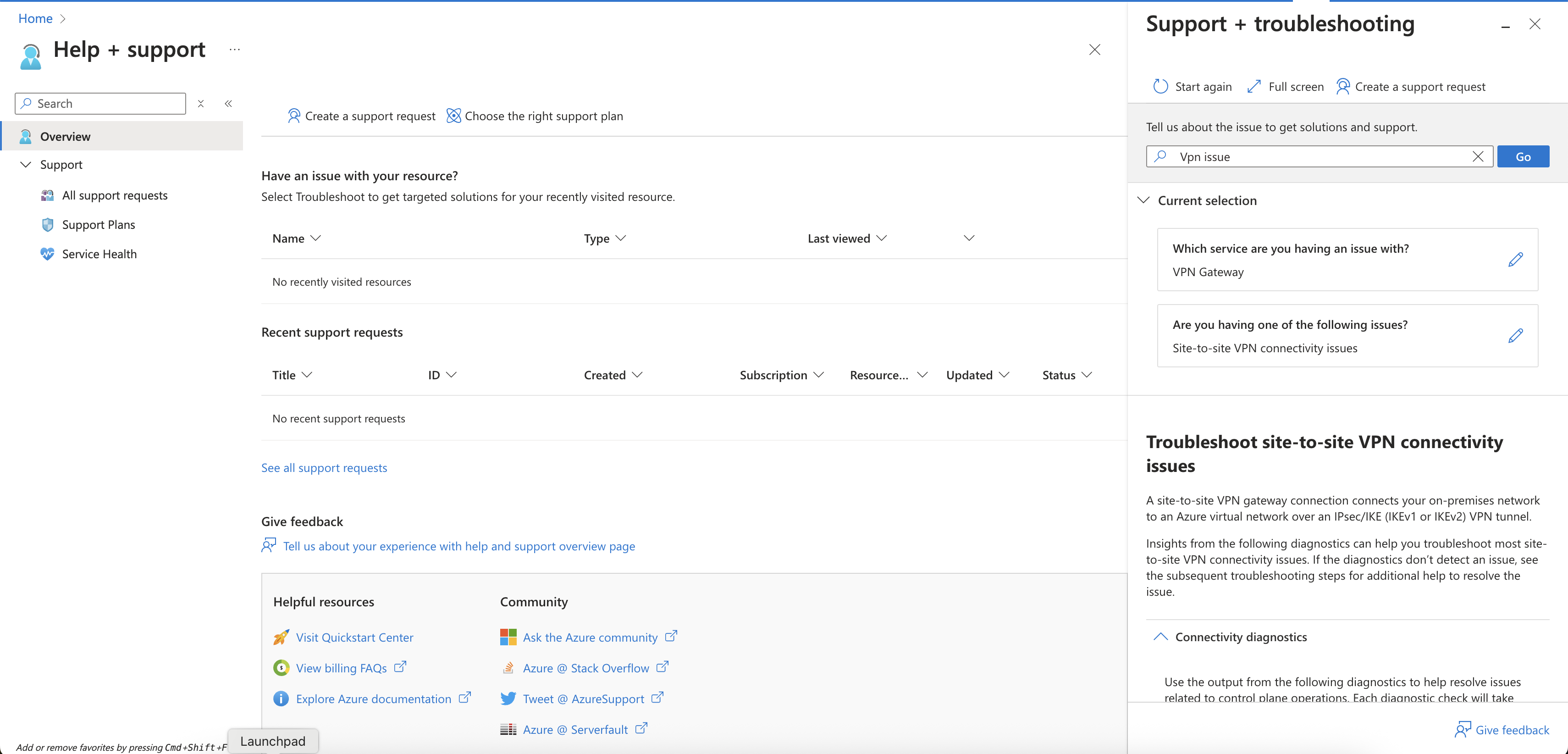The image size is (1568, 754).
Task: Collapse the Support tree section
Action: point(26,165)
